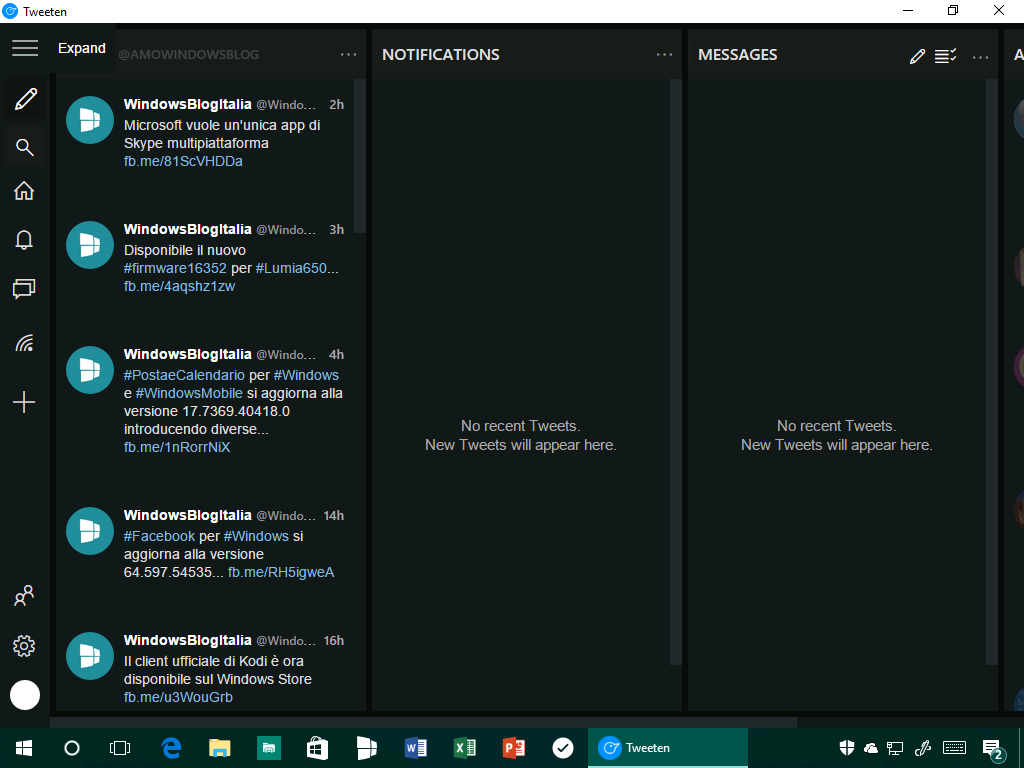The height and width of the screenshot is (768, 1024).
Task: Click the Tweeten taskbar button
Action: pyautogui.click(x=668, y=748)
